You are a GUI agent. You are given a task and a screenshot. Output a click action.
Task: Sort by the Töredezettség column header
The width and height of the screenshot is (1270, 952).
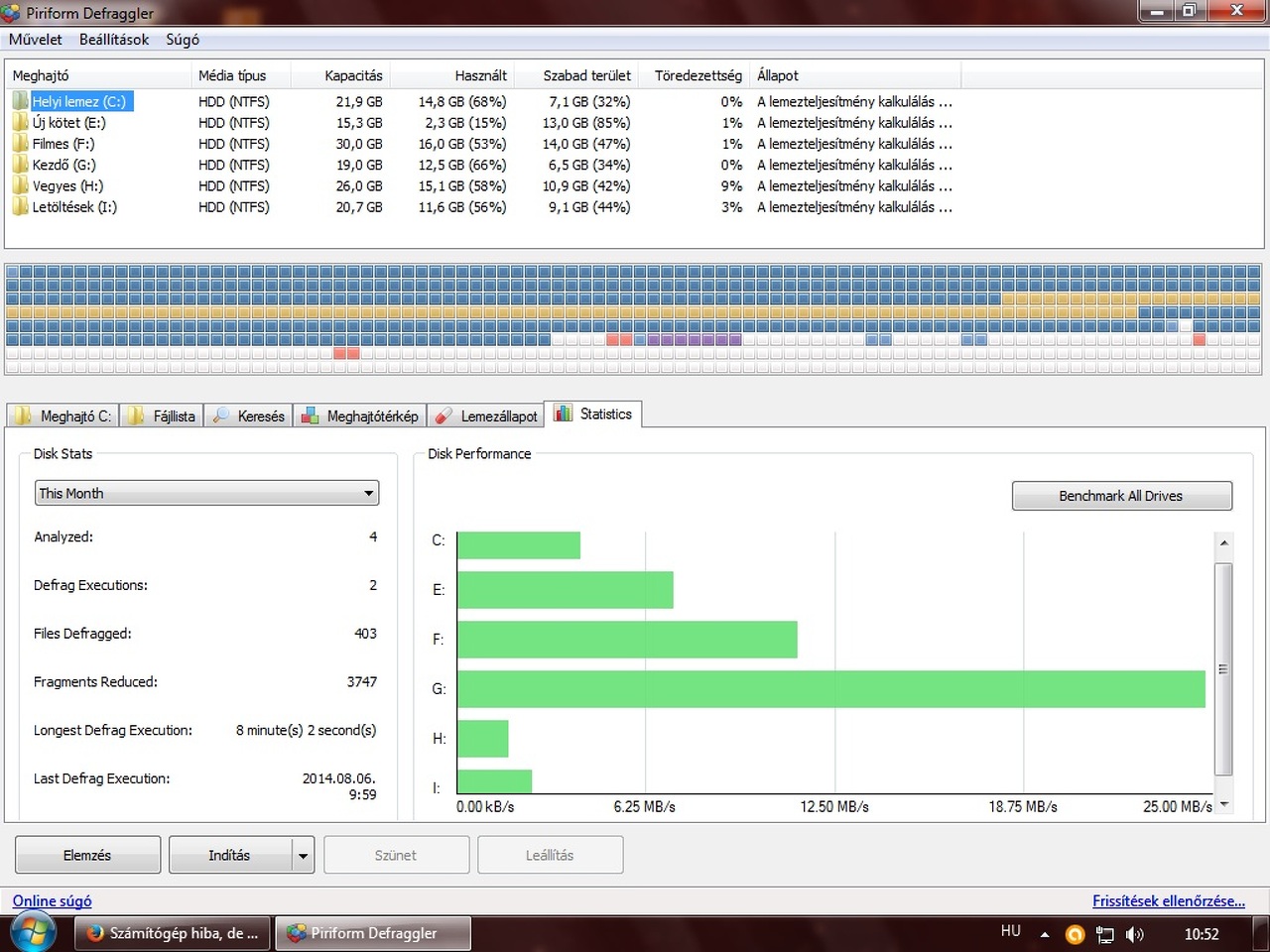[694, 75]
